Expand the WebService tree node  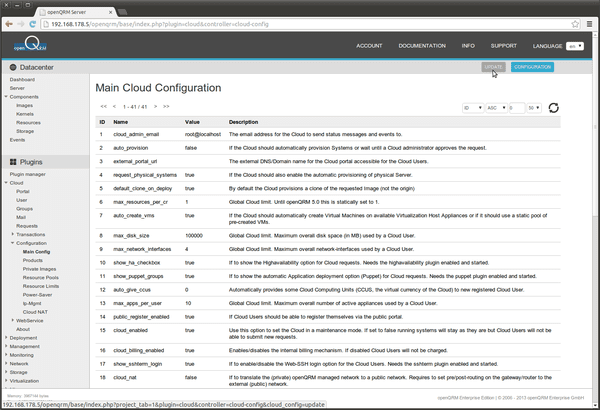pyautogui.click(x=13, y=320)
